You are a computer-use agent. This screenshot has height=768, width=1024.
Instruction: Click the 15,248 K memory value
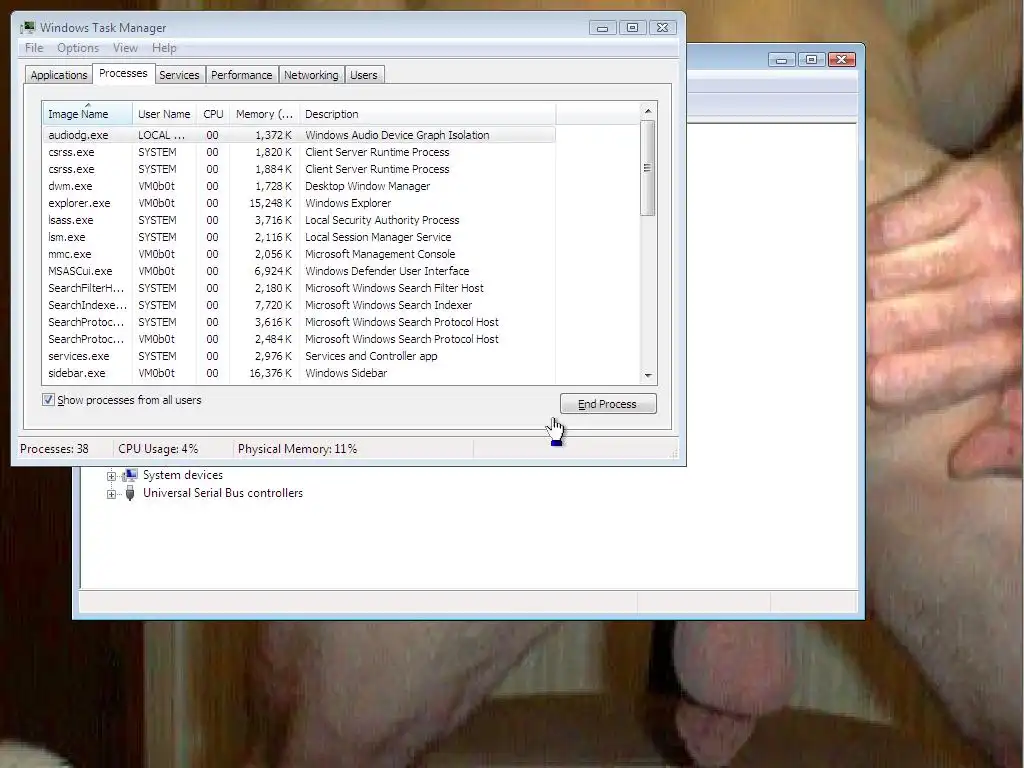click(270, 203)
